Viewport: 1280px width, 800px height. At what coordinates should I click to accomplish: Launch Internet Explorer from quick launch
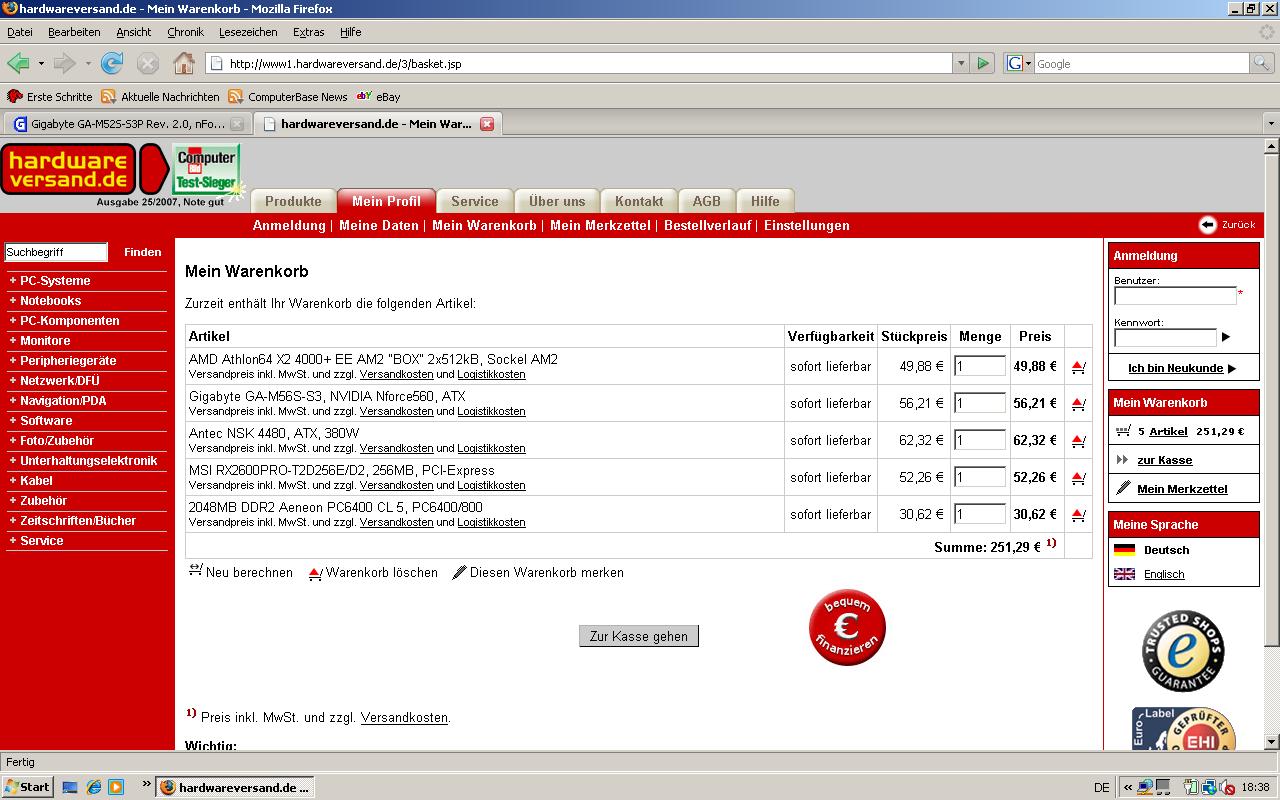click(x=93, y=787)
